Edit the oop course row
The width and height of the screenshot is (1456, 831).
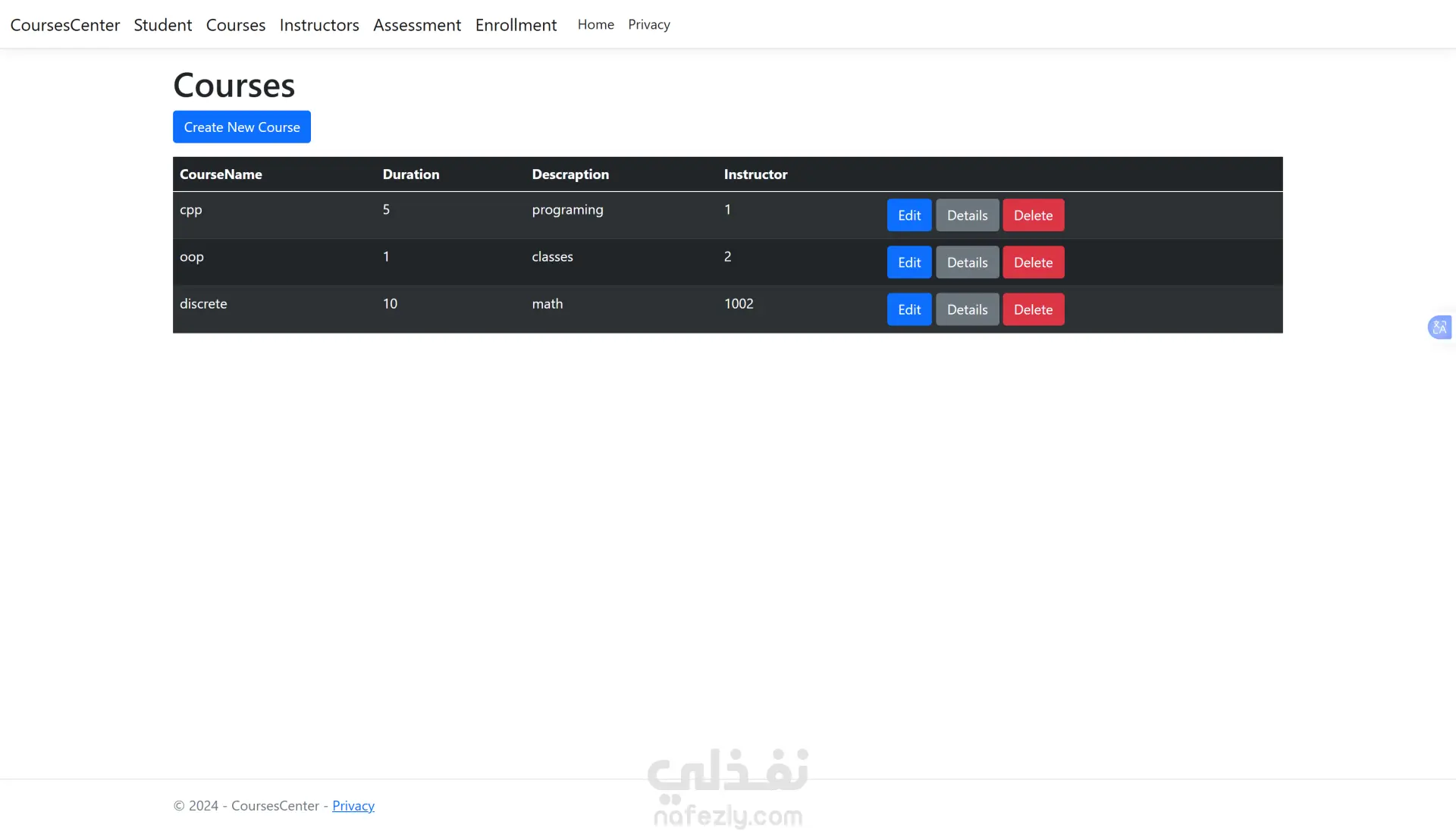tap(909, 262)
